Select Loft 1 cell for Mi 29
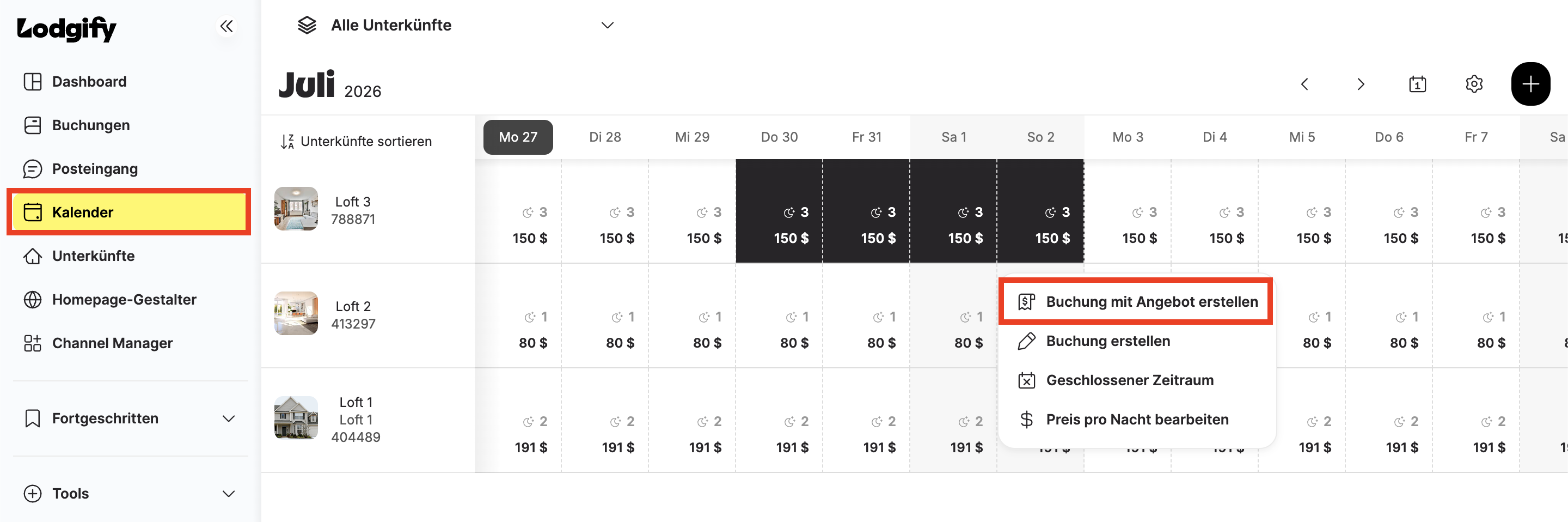Viewport: 1568px width, 522px height. point(692,420)
